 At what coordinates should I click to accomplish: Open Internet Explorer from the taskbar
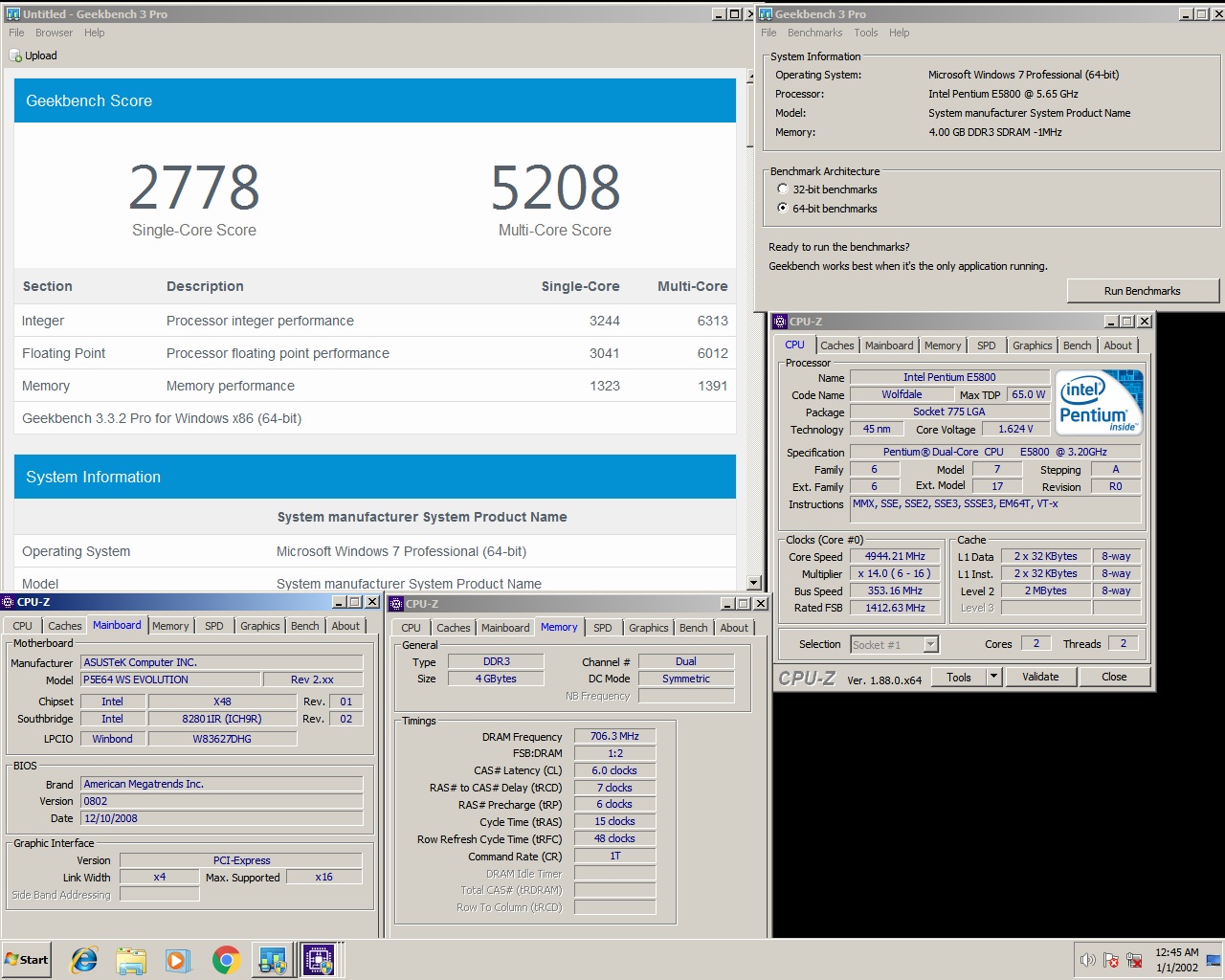point(84,959)
